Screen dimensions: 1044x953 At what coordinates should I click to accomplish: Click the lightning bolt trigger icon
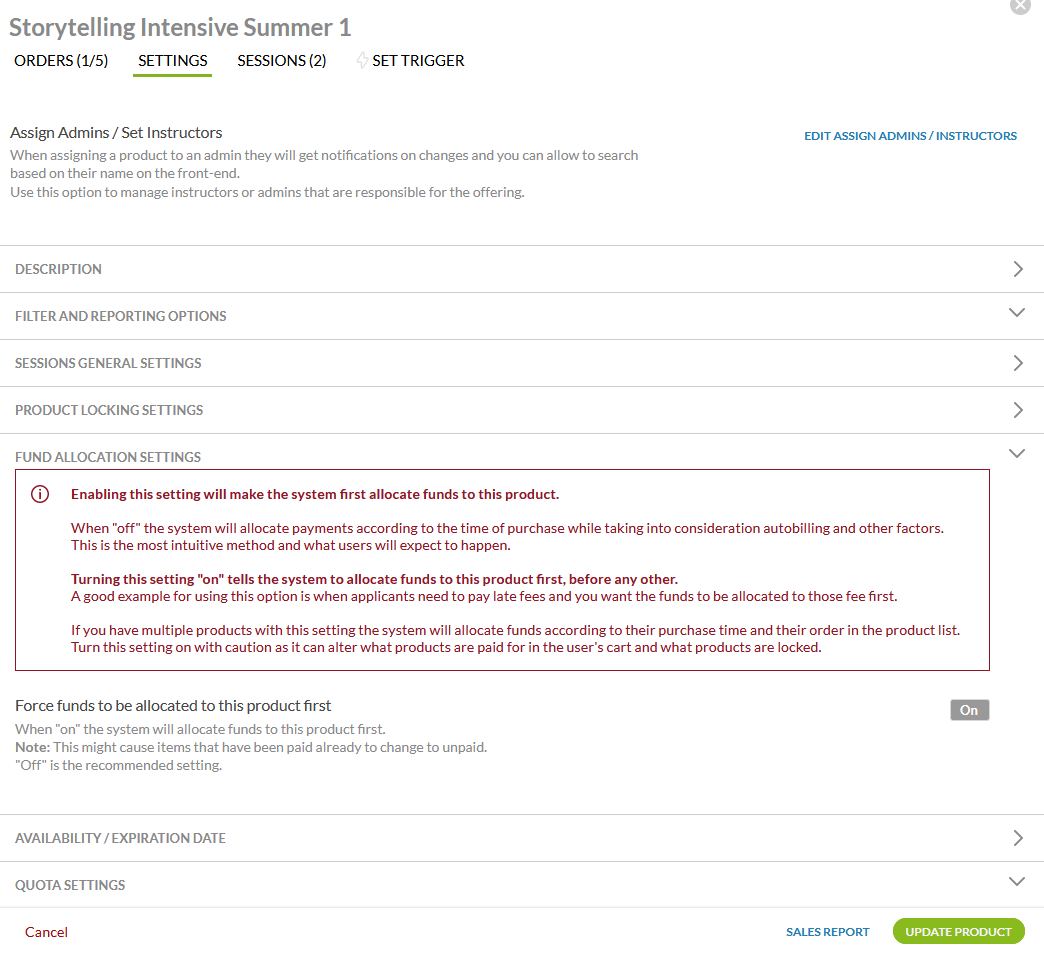click(362, 61)
